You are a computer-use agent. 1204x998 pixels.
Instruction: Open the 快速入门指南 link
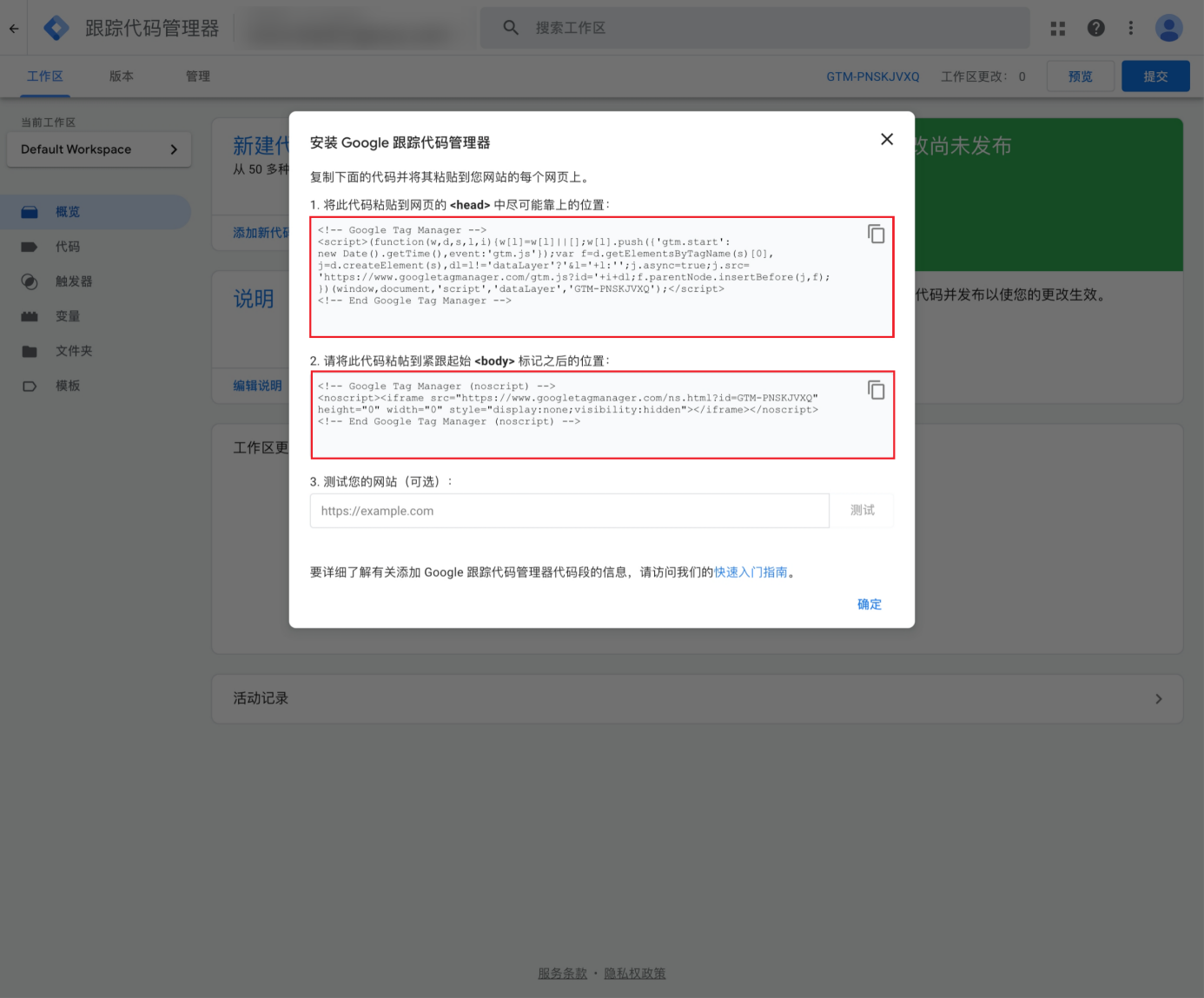tap(751, 572)
